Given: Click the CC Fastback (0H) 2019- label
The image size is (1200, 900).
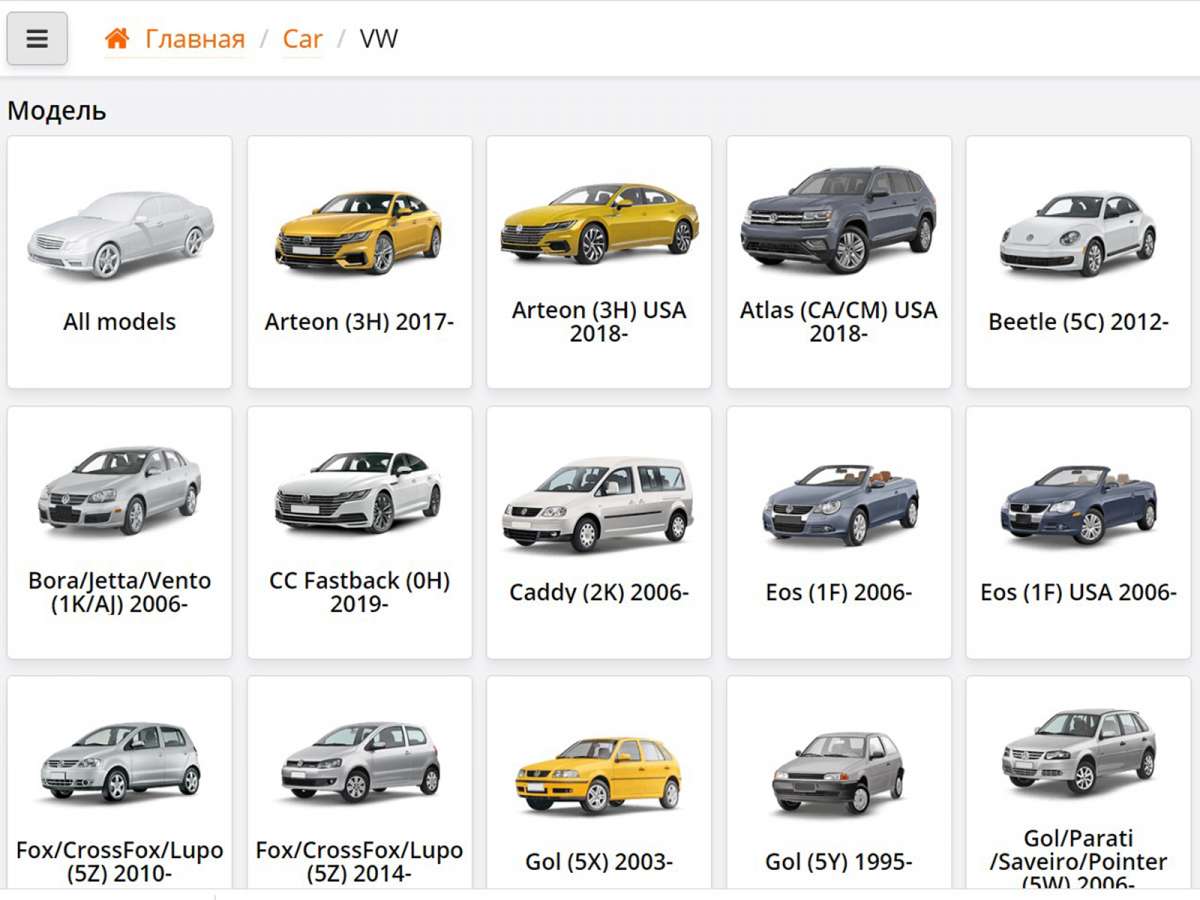Looking at the screenshot, I should (x=359, y=592).
